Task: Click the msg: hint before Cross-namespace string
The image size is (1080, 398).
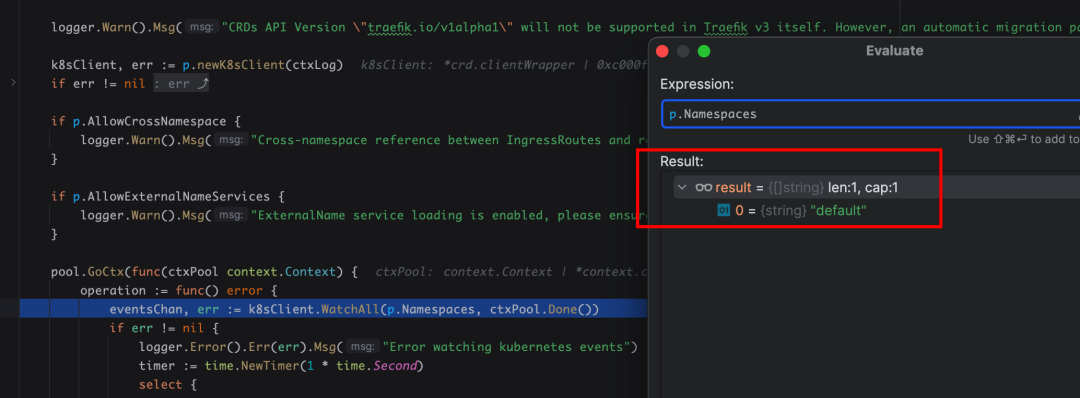Action: [x=231, y=140]
